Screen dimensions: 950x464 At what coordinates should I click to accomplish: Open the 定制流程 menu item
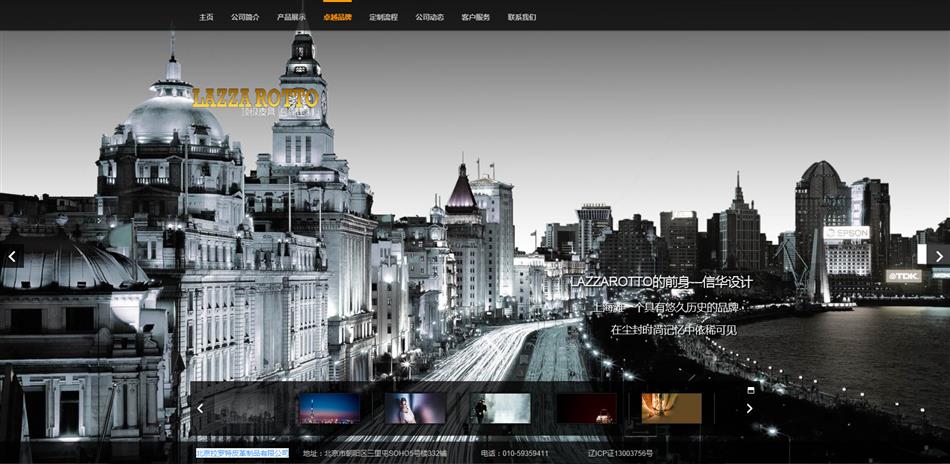coord(383,17)
